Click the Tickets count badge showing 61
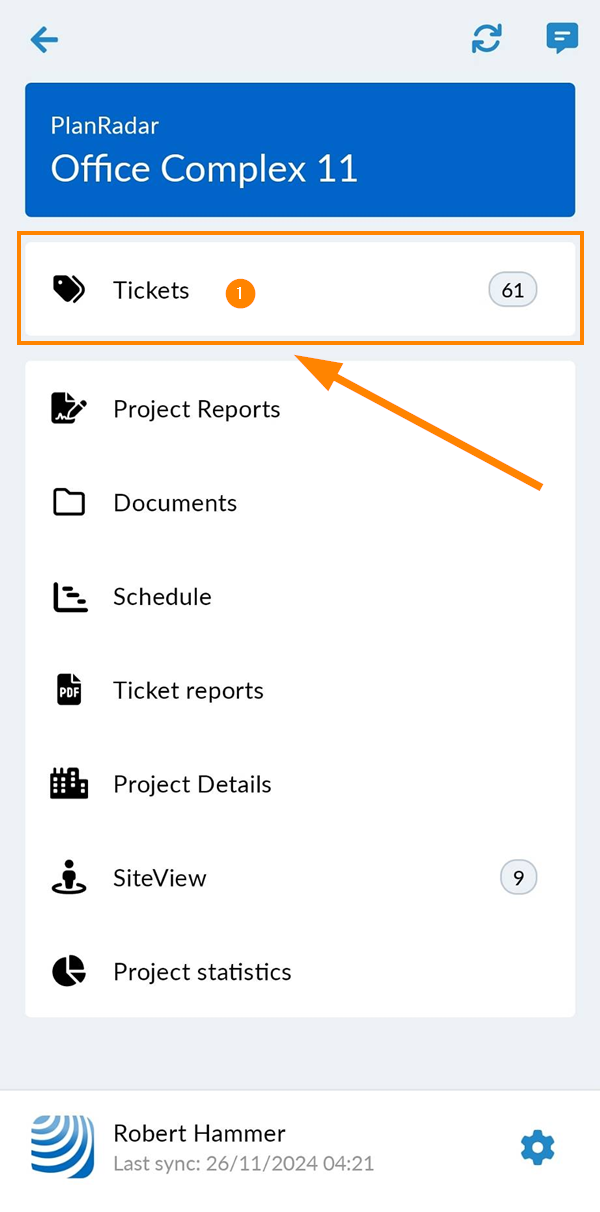This screenshot has height=1212, width=600. 513,290
